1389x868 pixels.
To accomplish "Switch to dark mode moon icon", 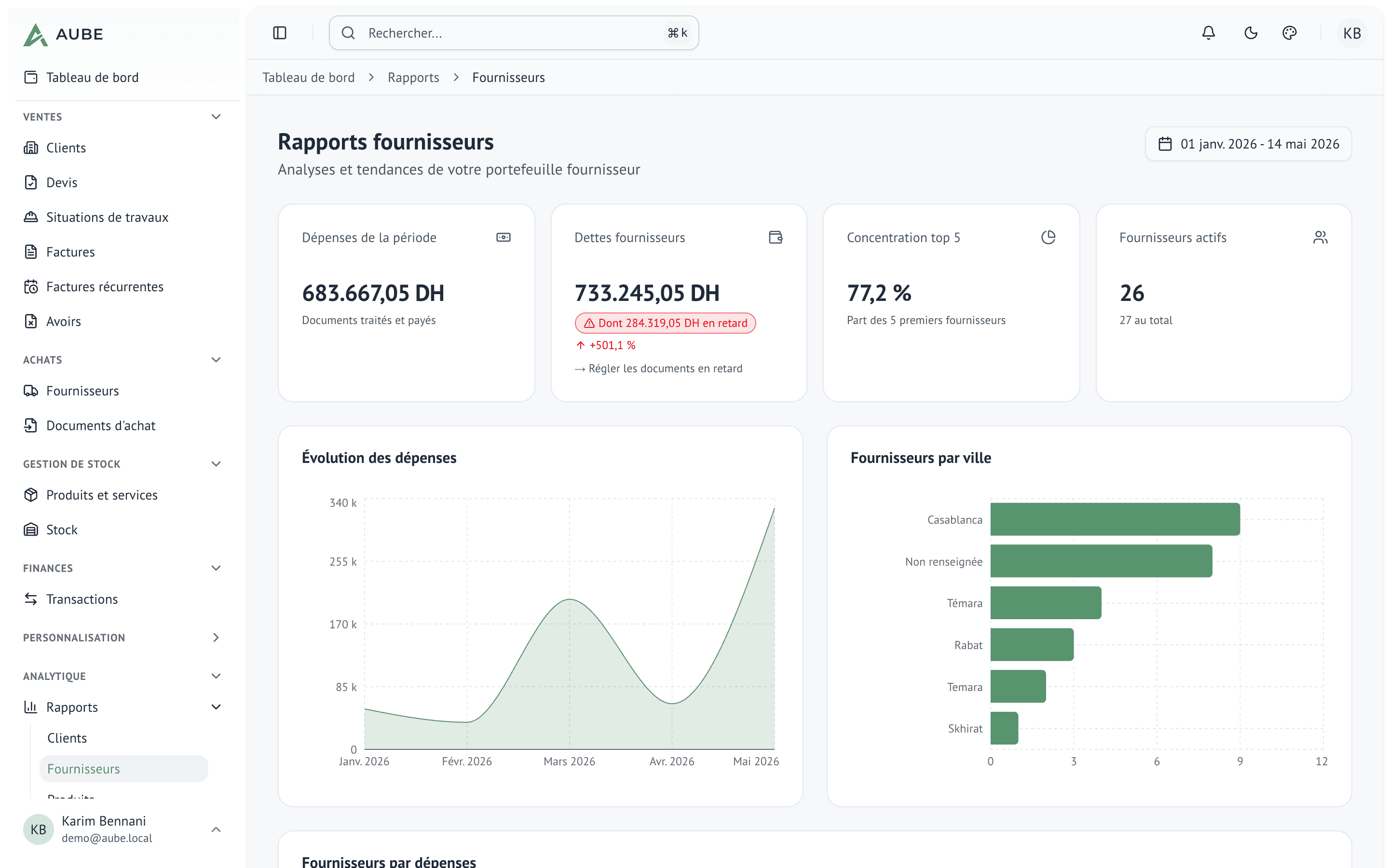I will coord(1251,33).
